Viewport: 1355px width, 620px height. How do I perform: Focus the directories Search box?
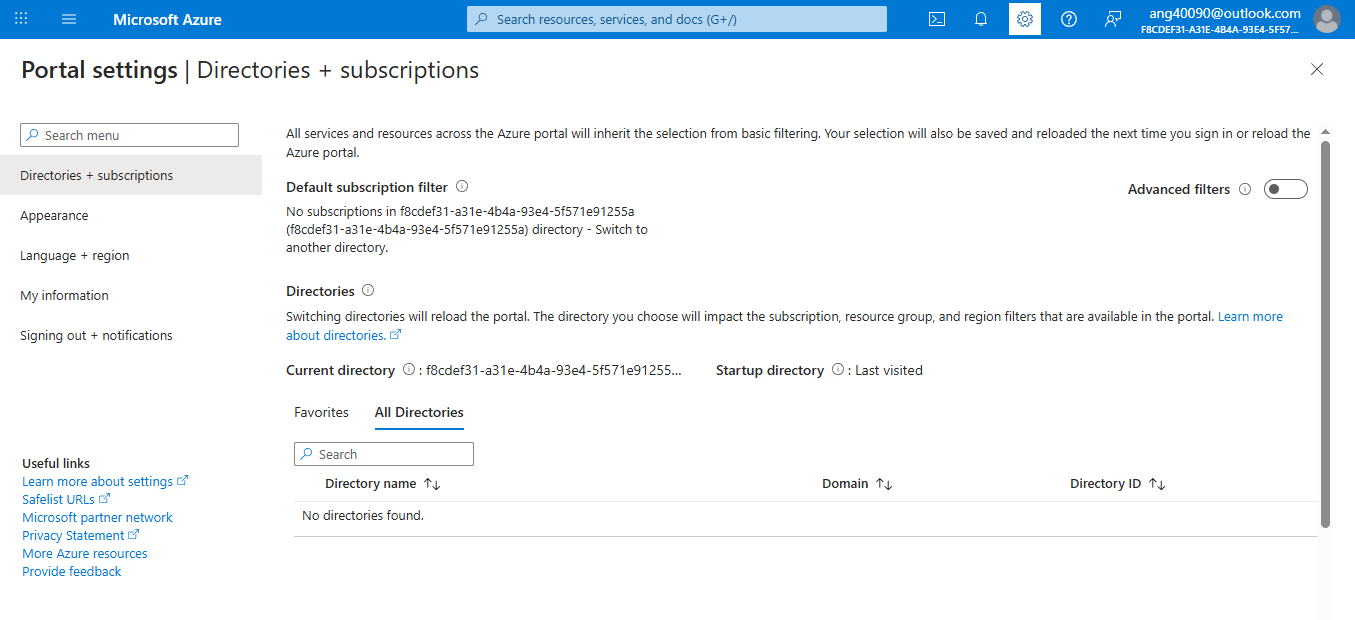(x=384, y=454)
